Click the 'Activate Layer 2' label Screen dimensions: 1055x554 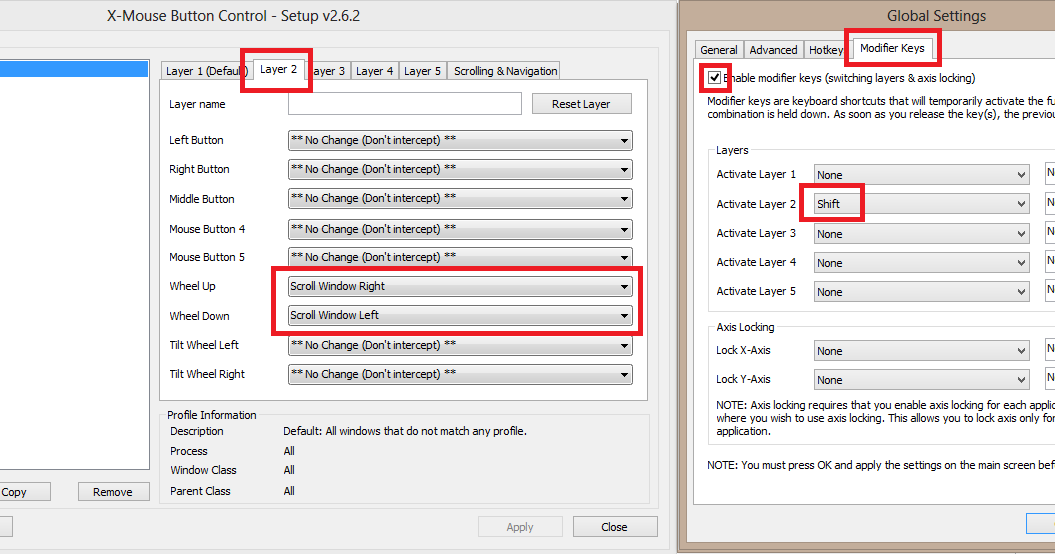point(756,204)
